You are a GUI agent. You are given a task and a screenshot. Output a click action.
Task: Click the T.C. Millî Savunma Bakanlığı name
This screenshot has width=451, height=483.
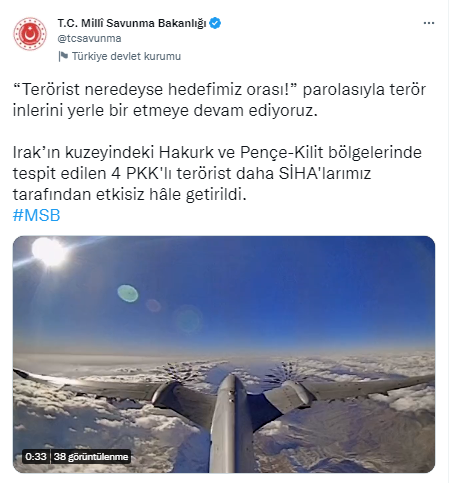click(x=132, y=23)
